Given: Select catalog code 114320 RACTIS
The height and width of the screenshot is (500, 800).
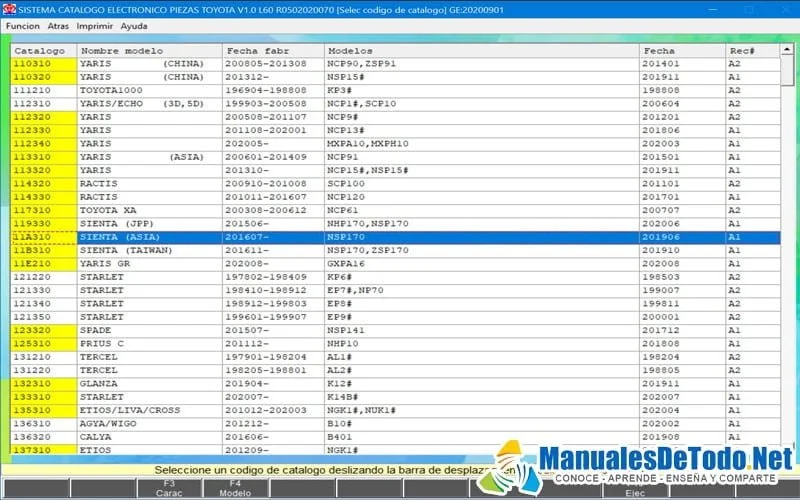Looking at the screenshot, I should pyautogui.click(x=44, y=184).
